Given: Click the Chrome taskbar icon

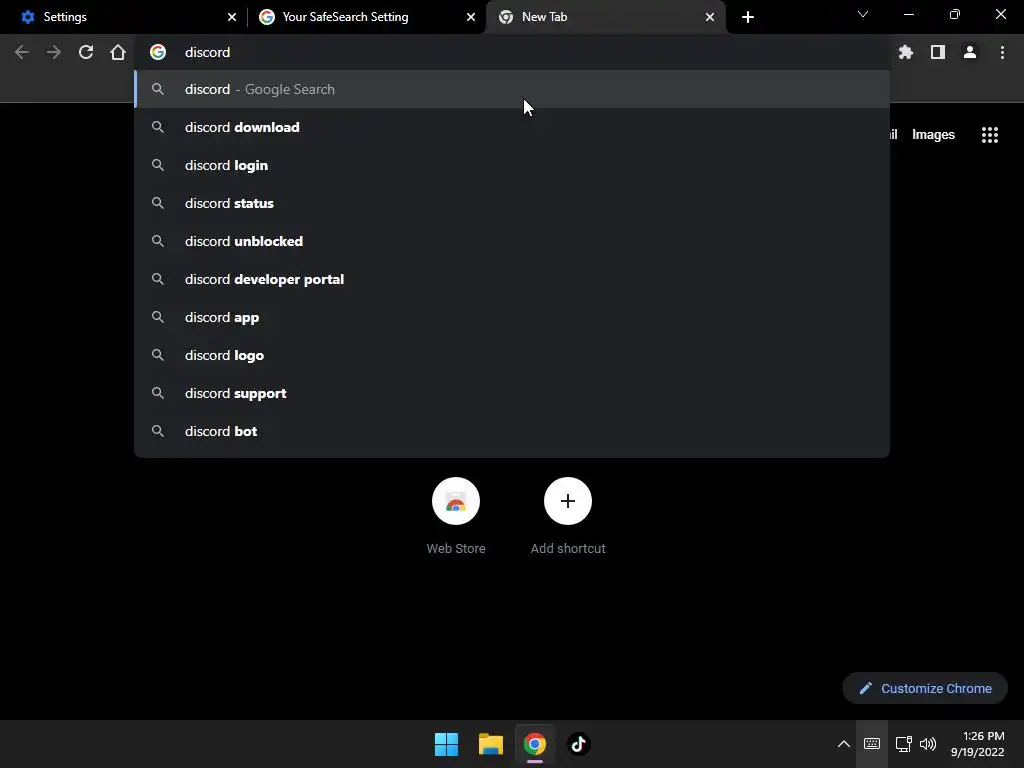Looking at the screenshot, I should [x=534, y=744].
